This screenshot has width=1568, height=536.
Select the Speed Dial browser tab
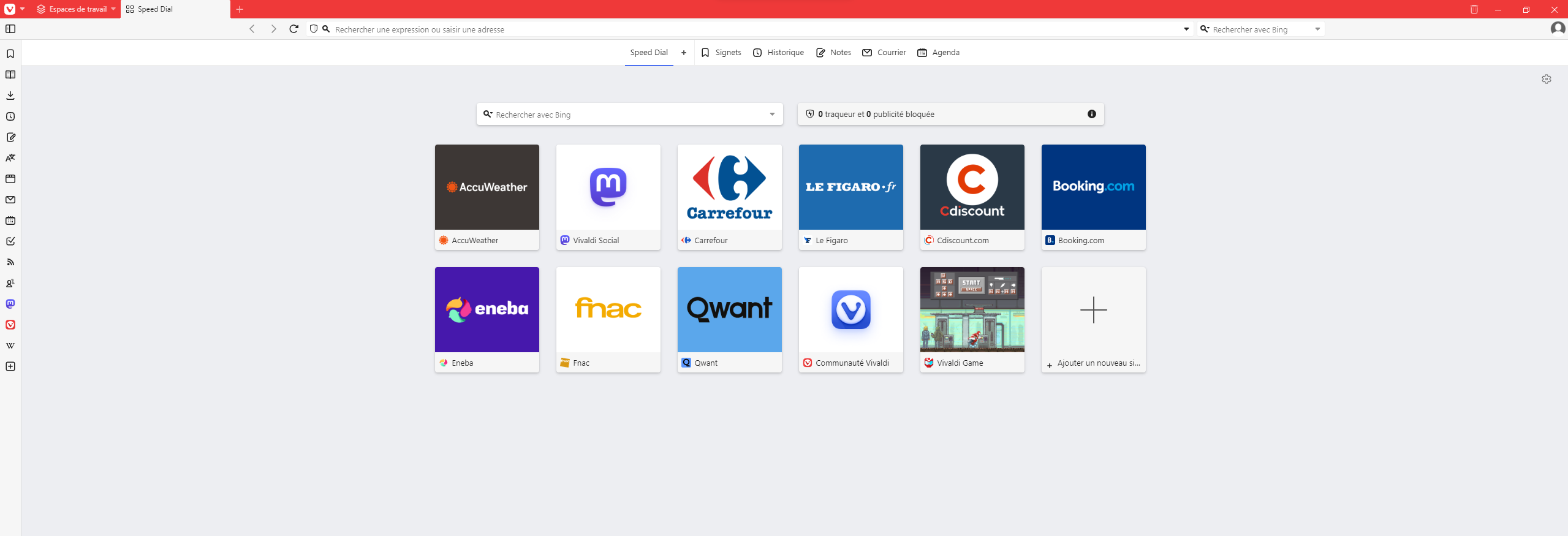(x=175, y=9)
